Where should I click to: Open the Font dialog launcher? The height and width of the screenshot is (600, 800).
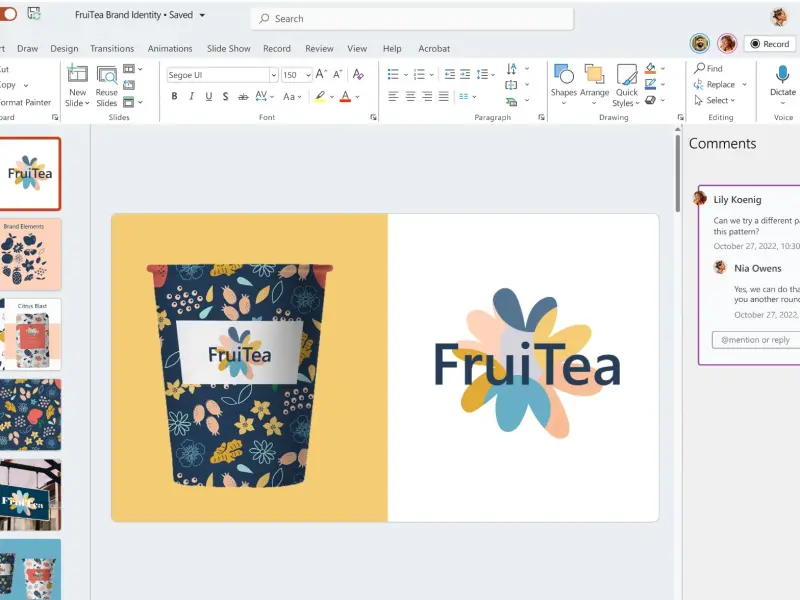(x=373, y=117)
